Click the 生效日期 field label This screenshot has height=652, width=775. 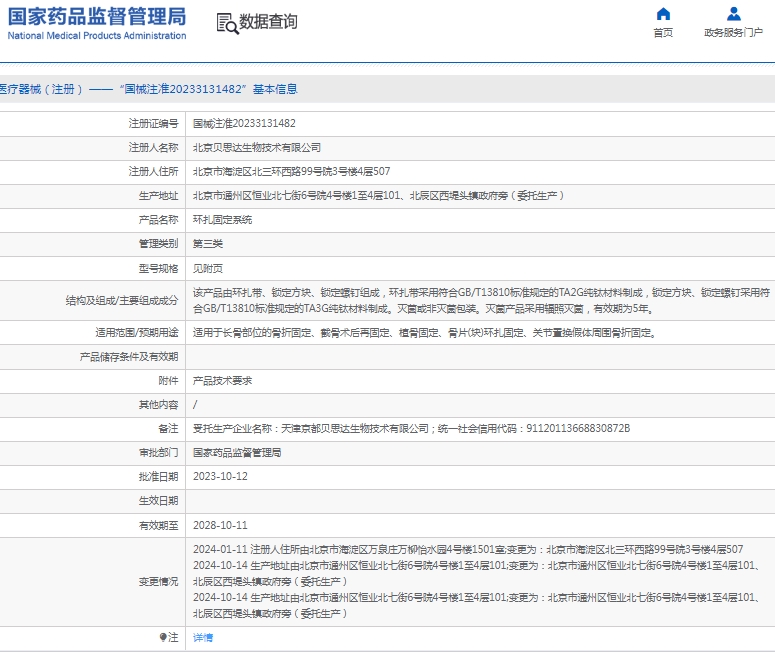coord(158,501)
